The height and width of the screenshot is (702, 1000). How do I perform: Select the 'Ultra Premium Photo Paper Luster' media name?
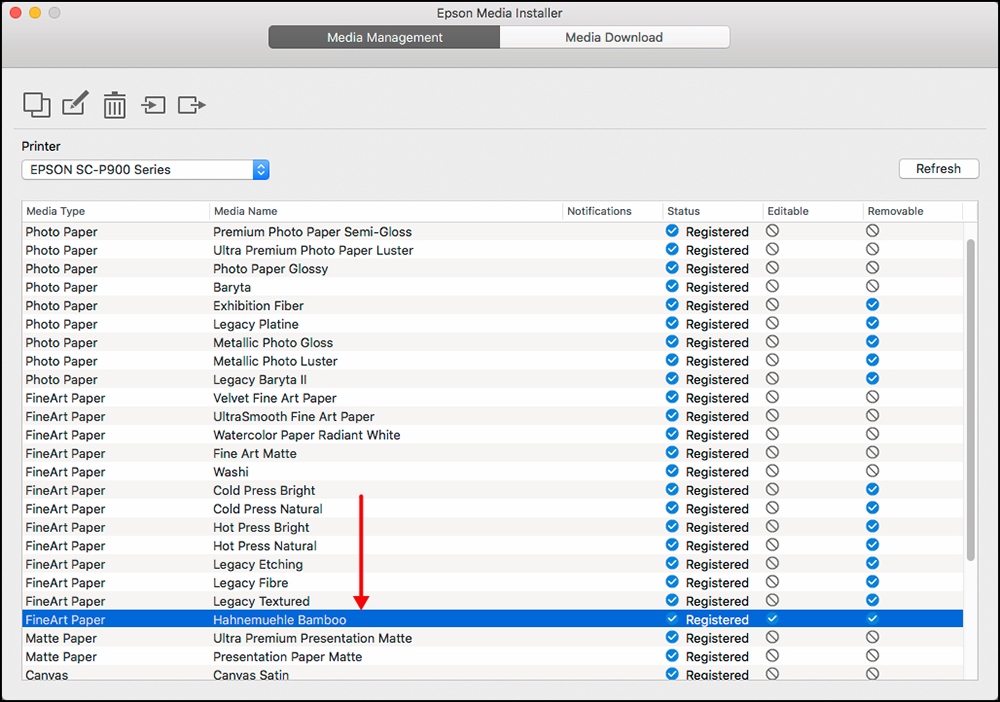tap(313, 251)
